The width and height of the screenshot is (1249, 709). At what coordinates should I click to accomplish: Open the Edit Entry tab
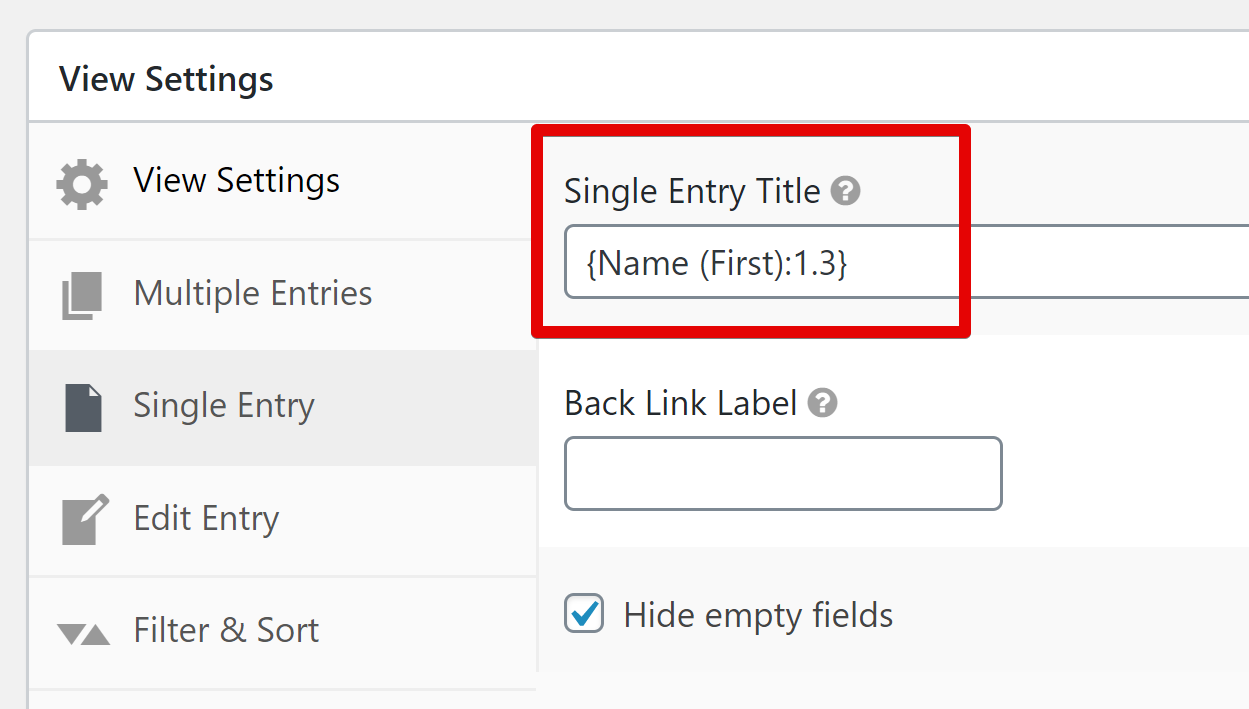coord(205,517)
